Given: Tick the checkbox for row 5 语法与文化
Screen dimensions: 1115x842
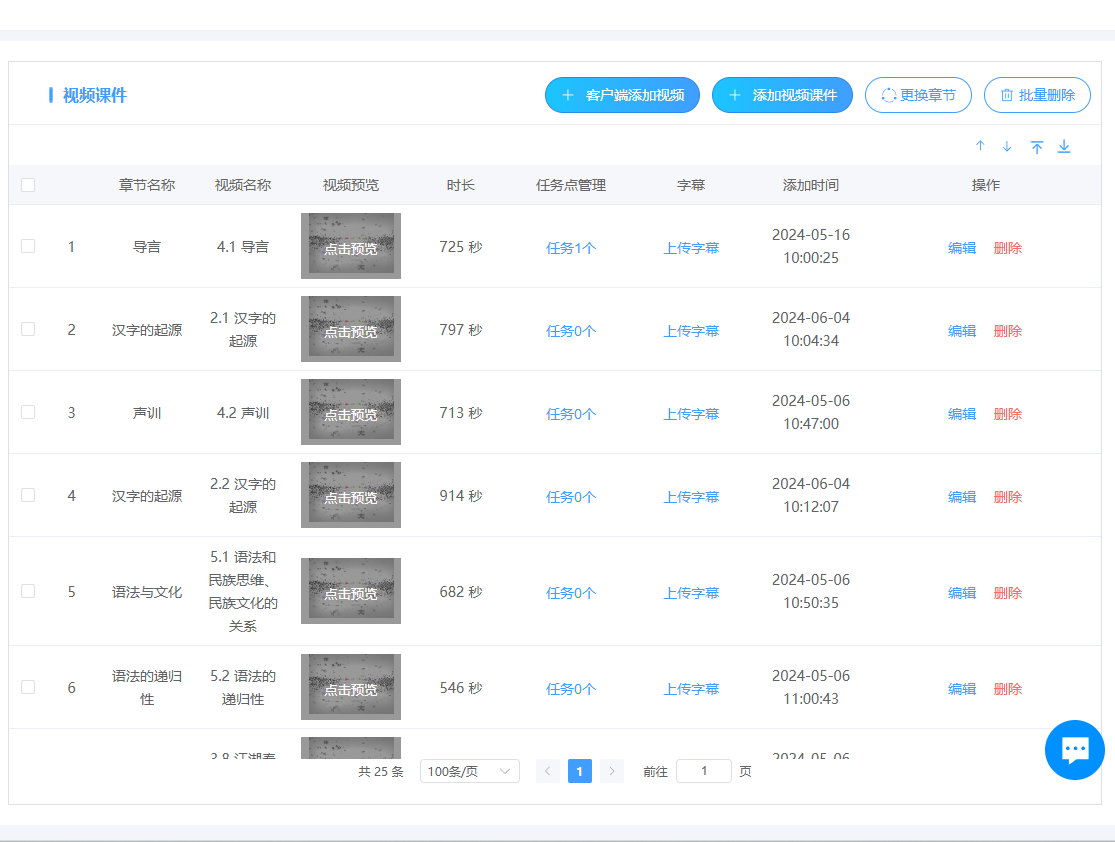Looking at the screenshot, I should point(28,591).
